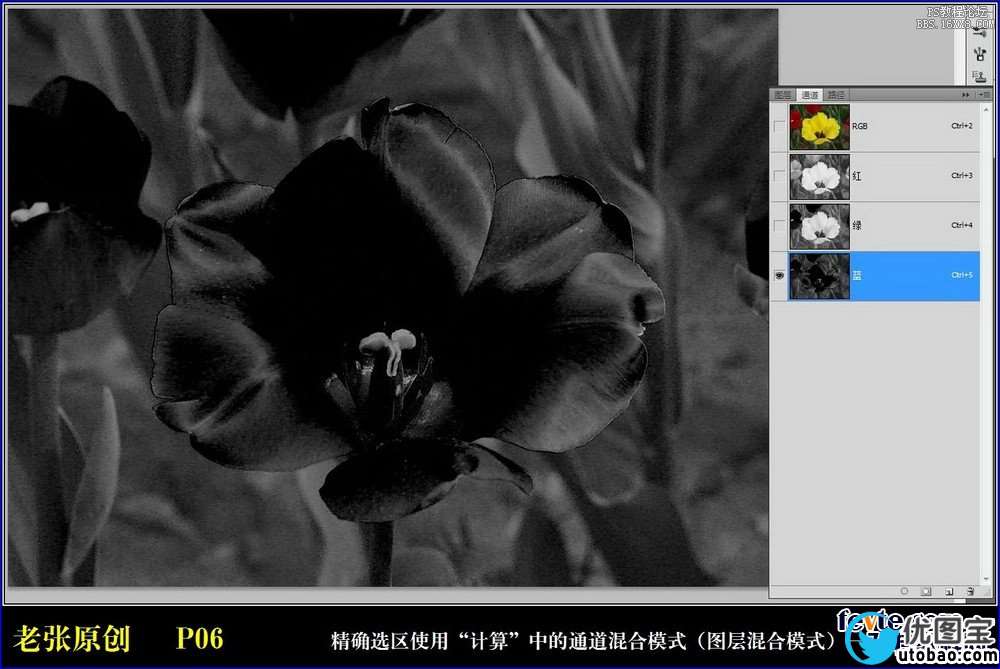Image resolution: width=1000 pixels, height=669 pixels.
Task: Click the delete channel trash icon
Action: (969, 592)
